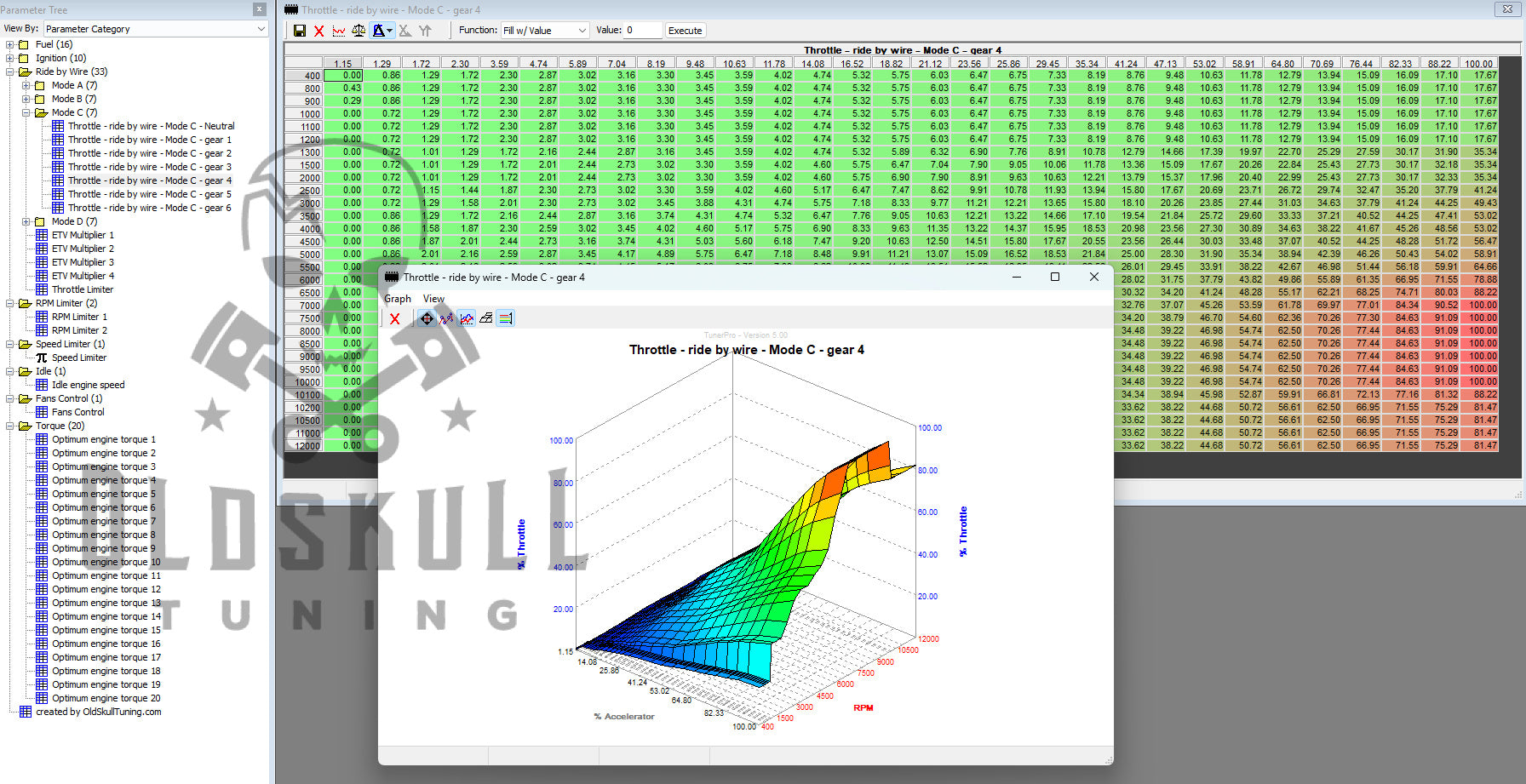Click the 3D rotate icon in graph toolbar
1526x784 pixels.
click(x=427, y=318)
